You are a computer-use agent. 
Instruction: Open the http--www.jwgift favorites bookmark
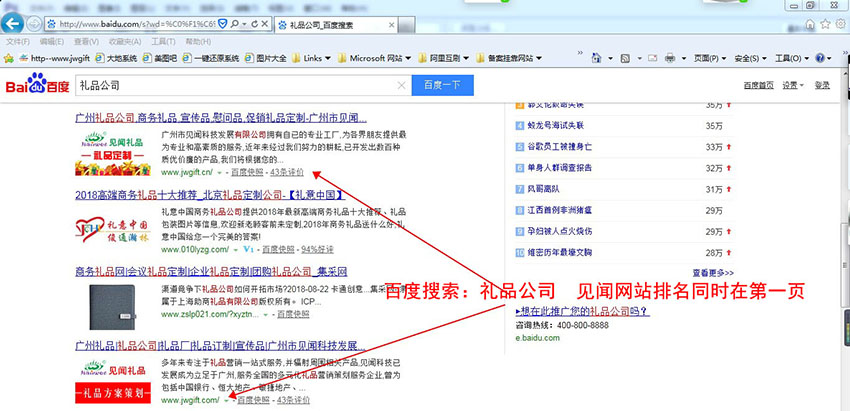55,58
